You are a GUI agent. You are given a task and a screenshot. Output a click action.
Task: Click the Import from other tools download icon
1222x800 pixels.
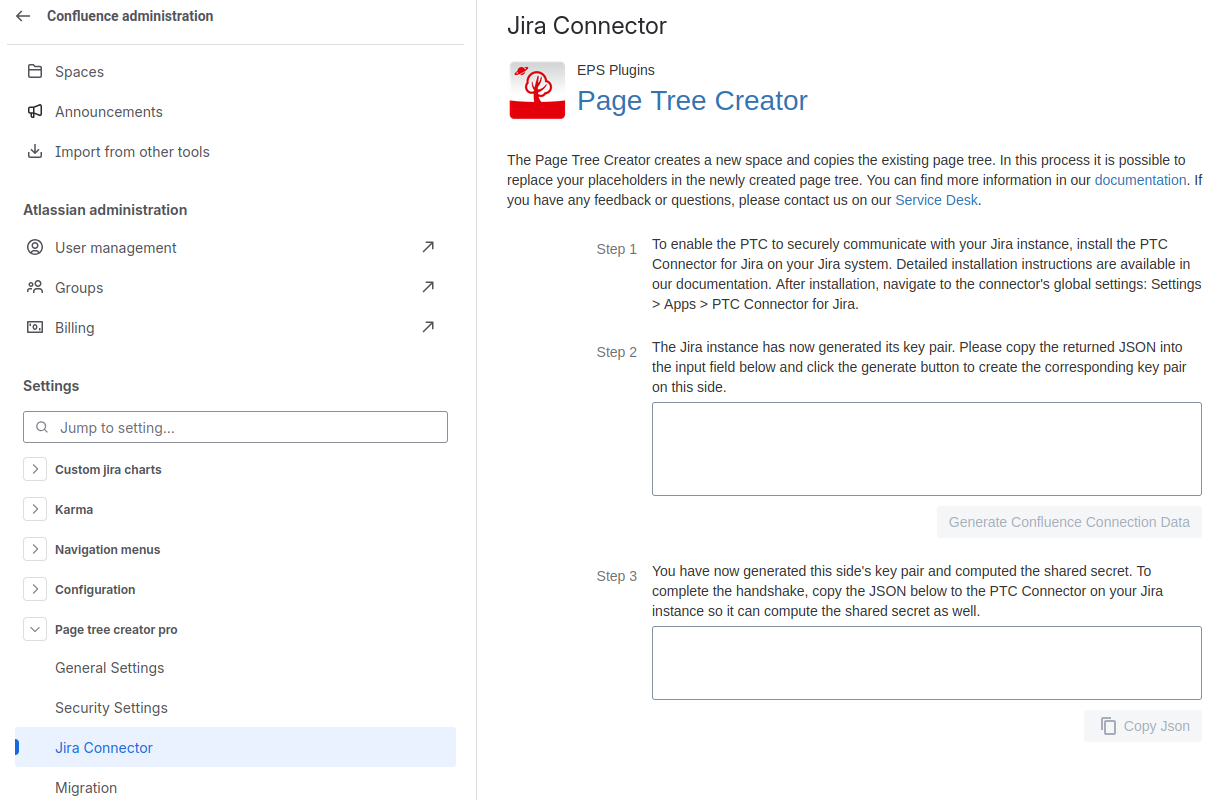pyautogui.click(x=35, y=152)
